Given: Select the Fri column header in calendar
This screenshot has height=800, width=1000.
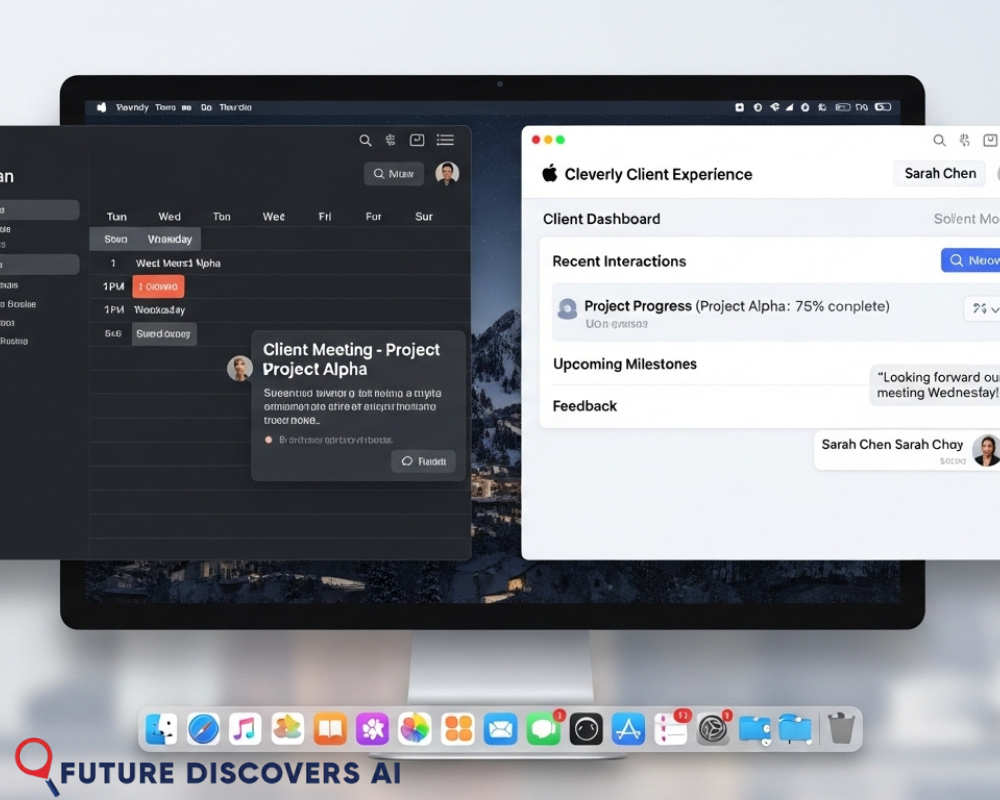Looking at the screenshot, I should pyautogui.click(x=325, y=216).
